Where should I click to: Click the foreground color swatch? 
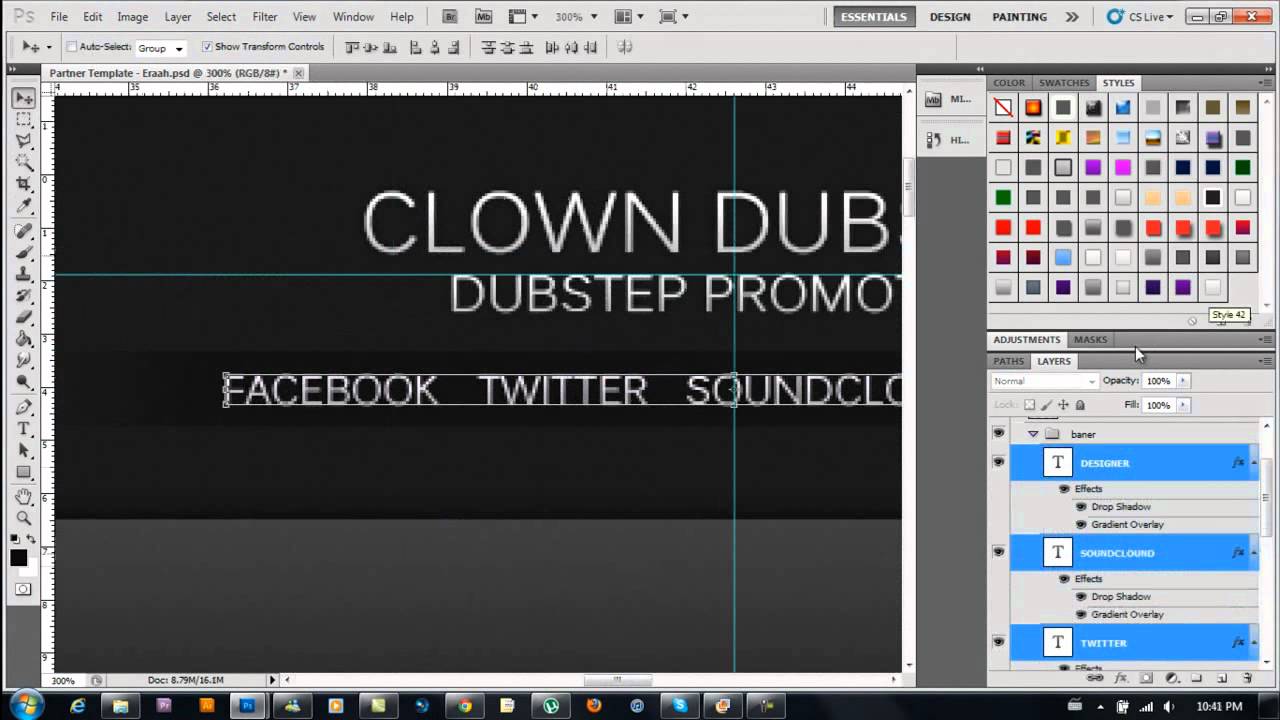(19, 558)
